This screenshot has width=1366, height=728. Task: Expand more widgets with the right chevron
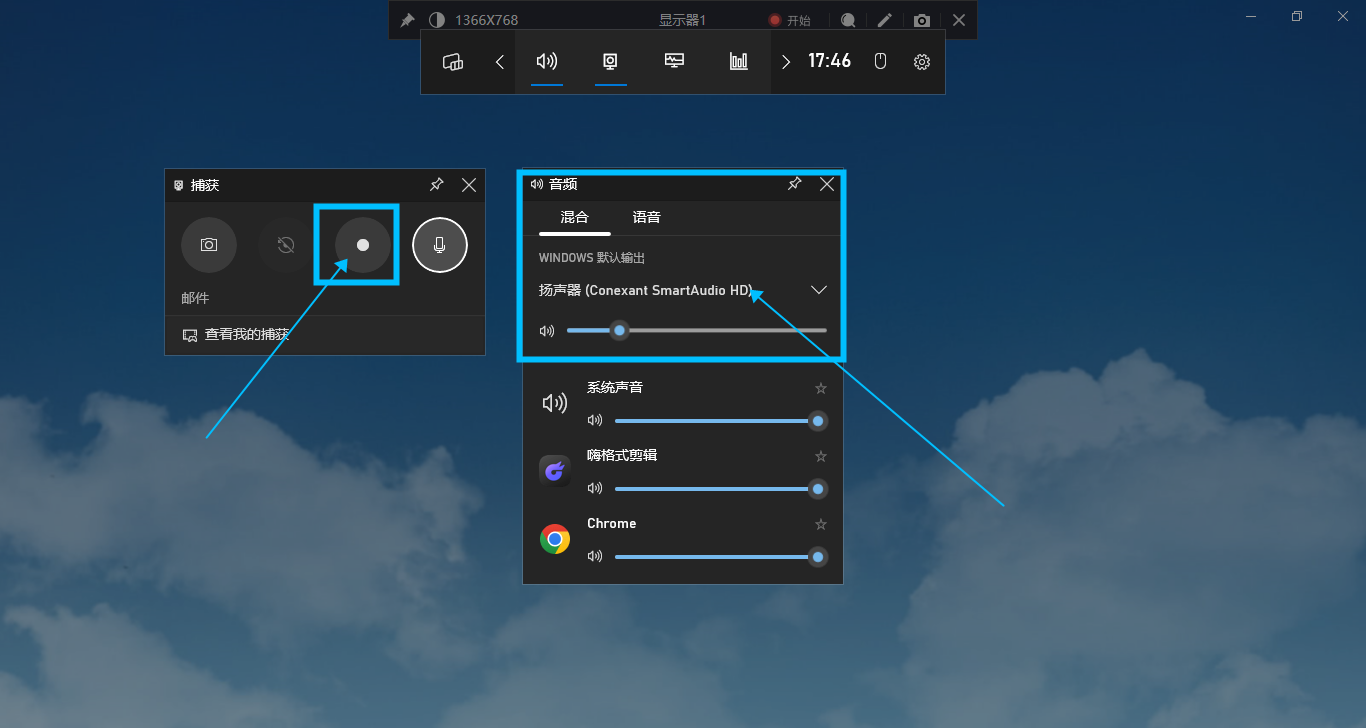[786, 61]
